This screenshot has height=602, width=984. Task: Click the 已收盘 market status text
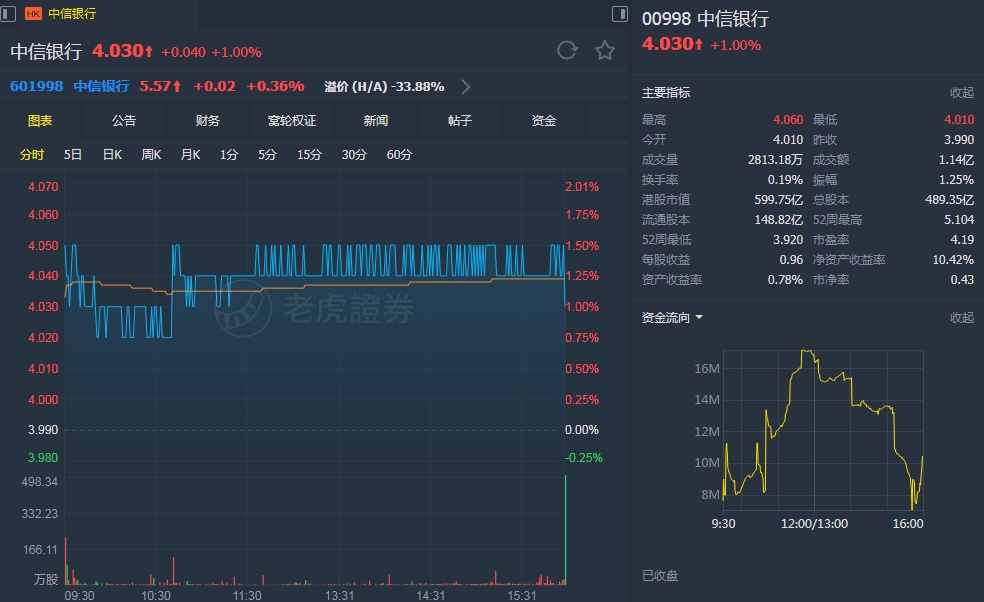(x=660, y=576)
